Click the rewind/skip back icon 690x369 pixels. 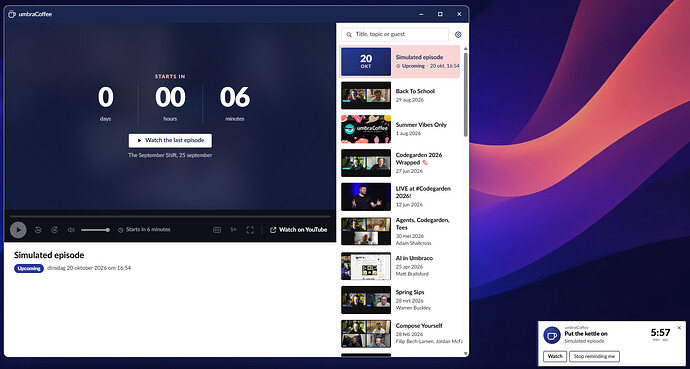(x=38, y=230)
